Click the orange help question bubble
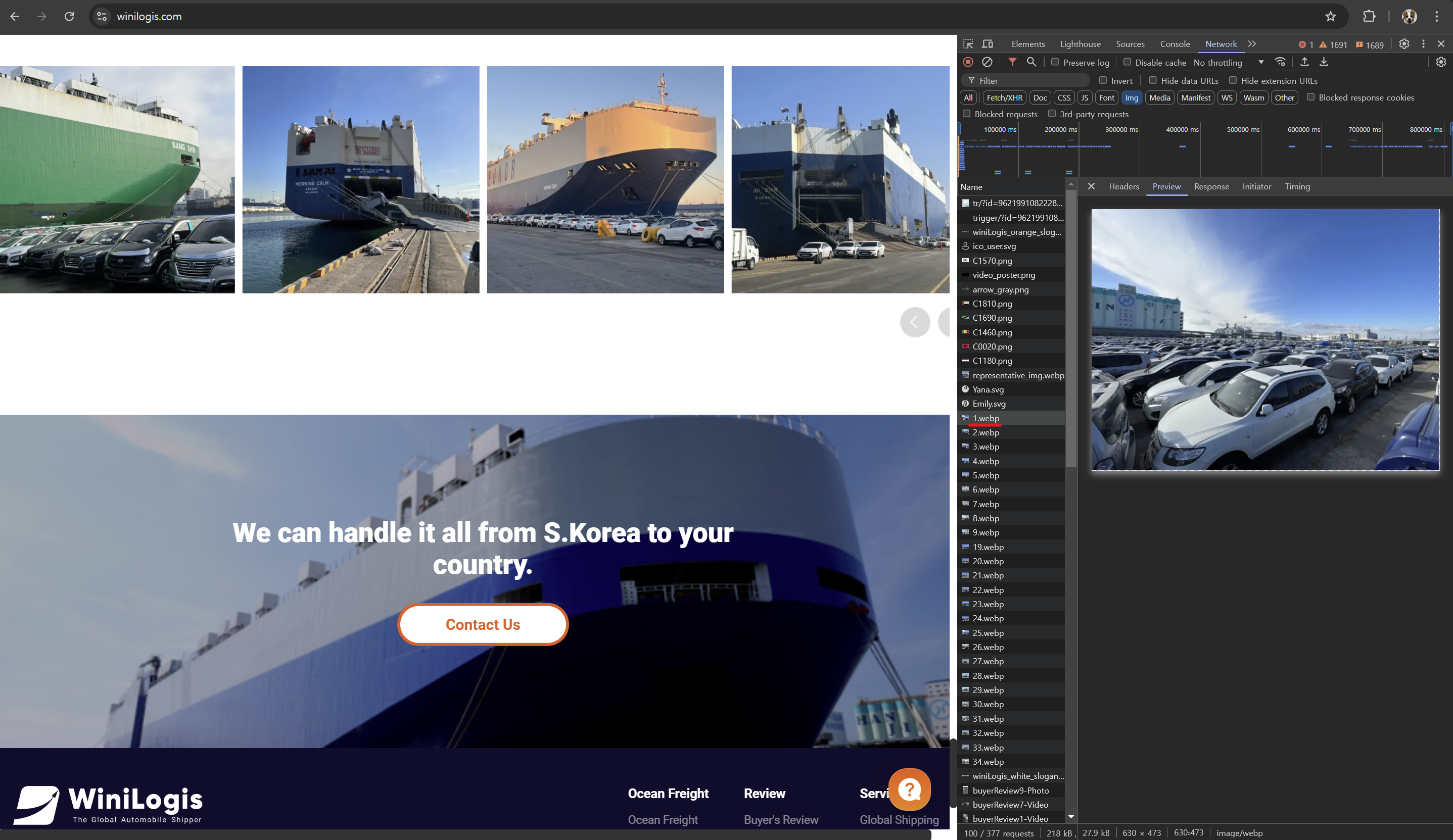This screenshot has width=1453, height=840. coord(909,789)
